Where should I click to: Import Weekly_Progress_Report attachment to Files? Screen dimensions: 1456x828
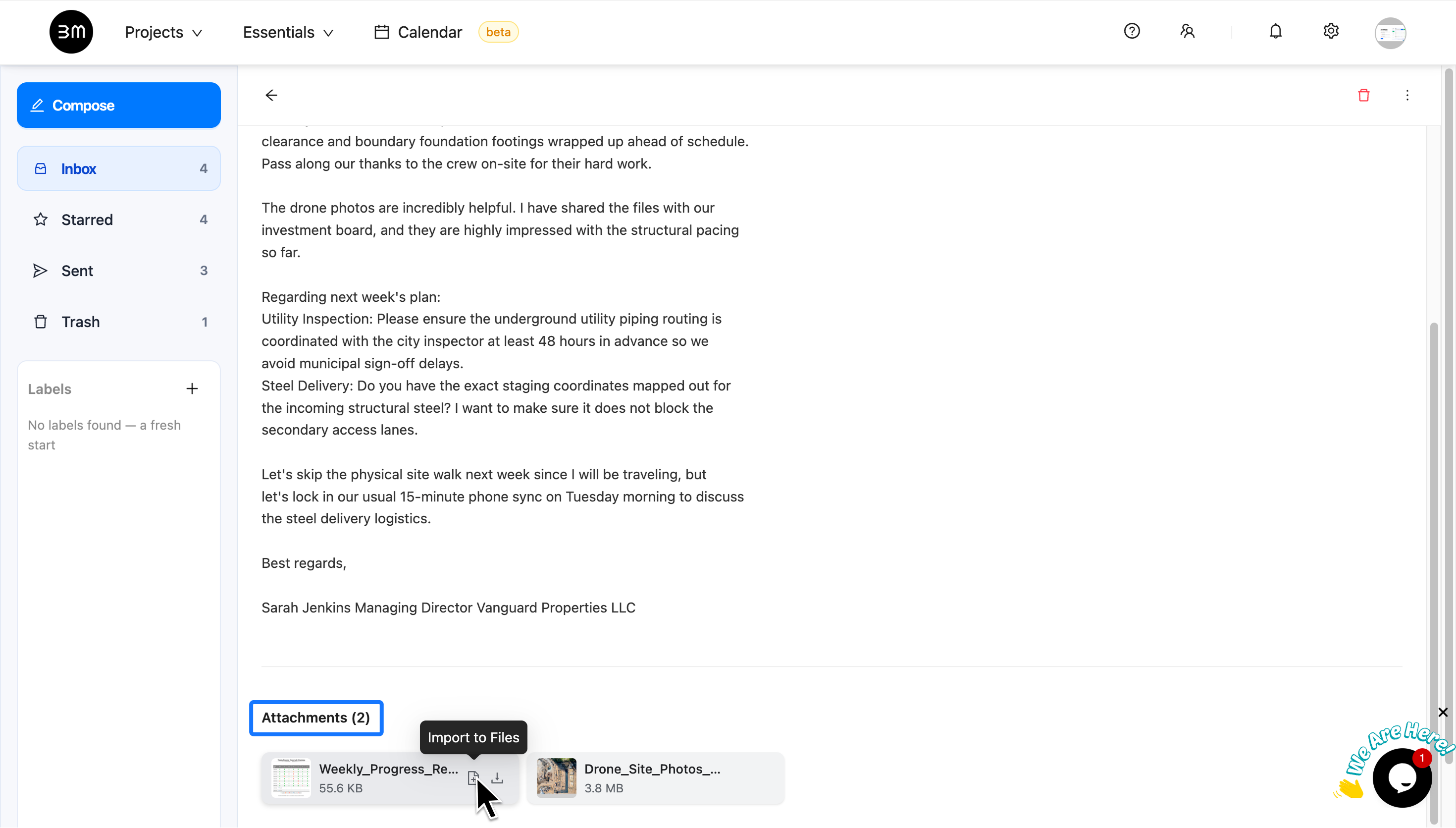[x=473, y=777]
